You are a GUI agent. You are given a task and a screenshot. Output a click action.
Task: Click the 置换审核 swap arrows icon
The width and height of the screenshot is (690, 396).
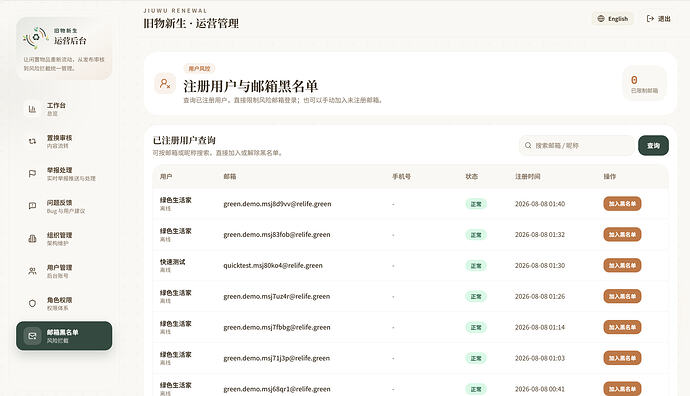click(32, 141)
